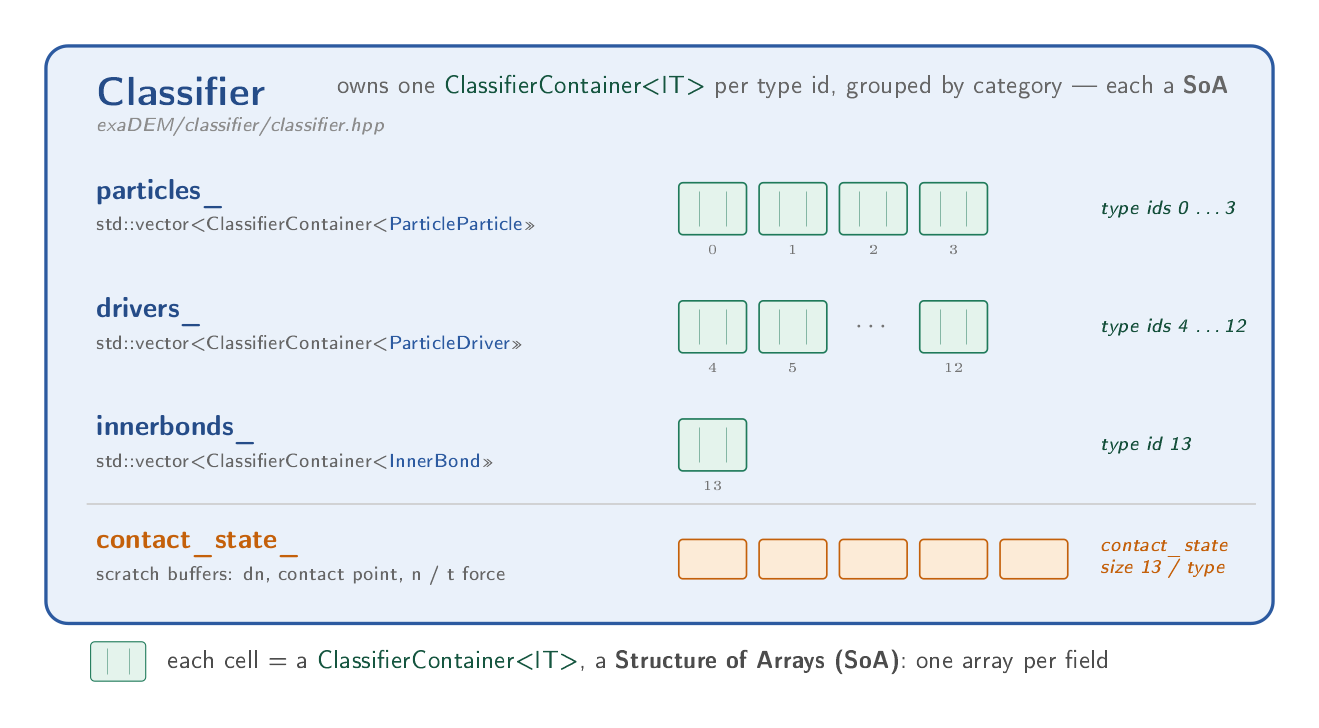Click the 'drivers_' heading
Screen dimensions: 1319x728
click(147, 309)
